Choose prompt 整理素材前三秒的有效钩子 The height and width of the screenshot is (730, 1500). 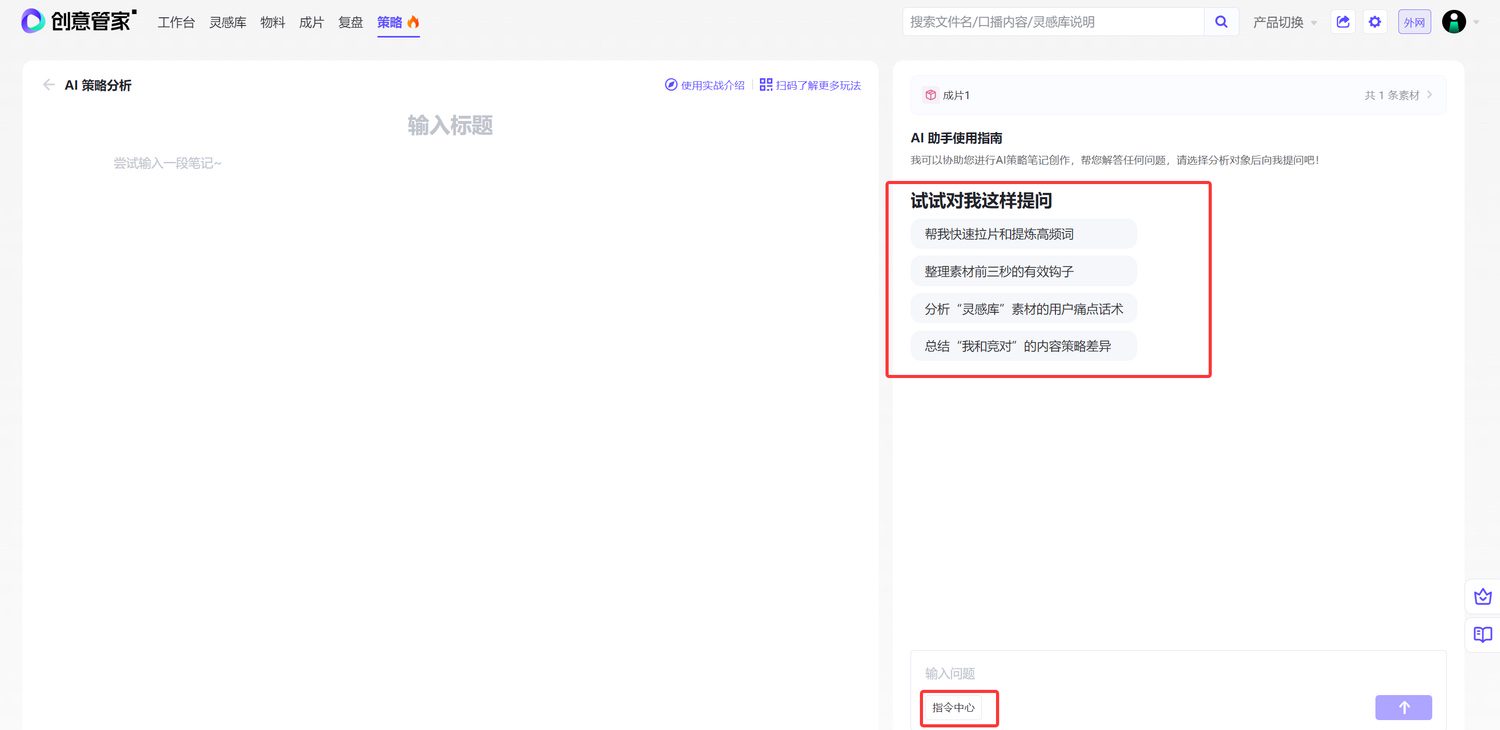(x=1024, y=271)
